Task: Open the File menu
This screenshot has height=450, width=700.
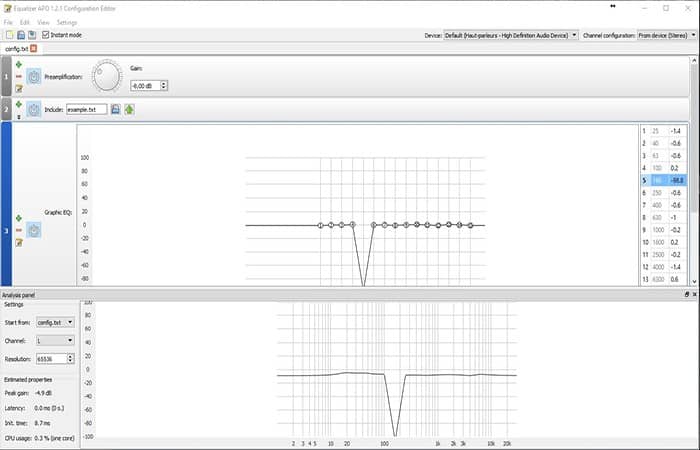Action: (x=8, y=22)
